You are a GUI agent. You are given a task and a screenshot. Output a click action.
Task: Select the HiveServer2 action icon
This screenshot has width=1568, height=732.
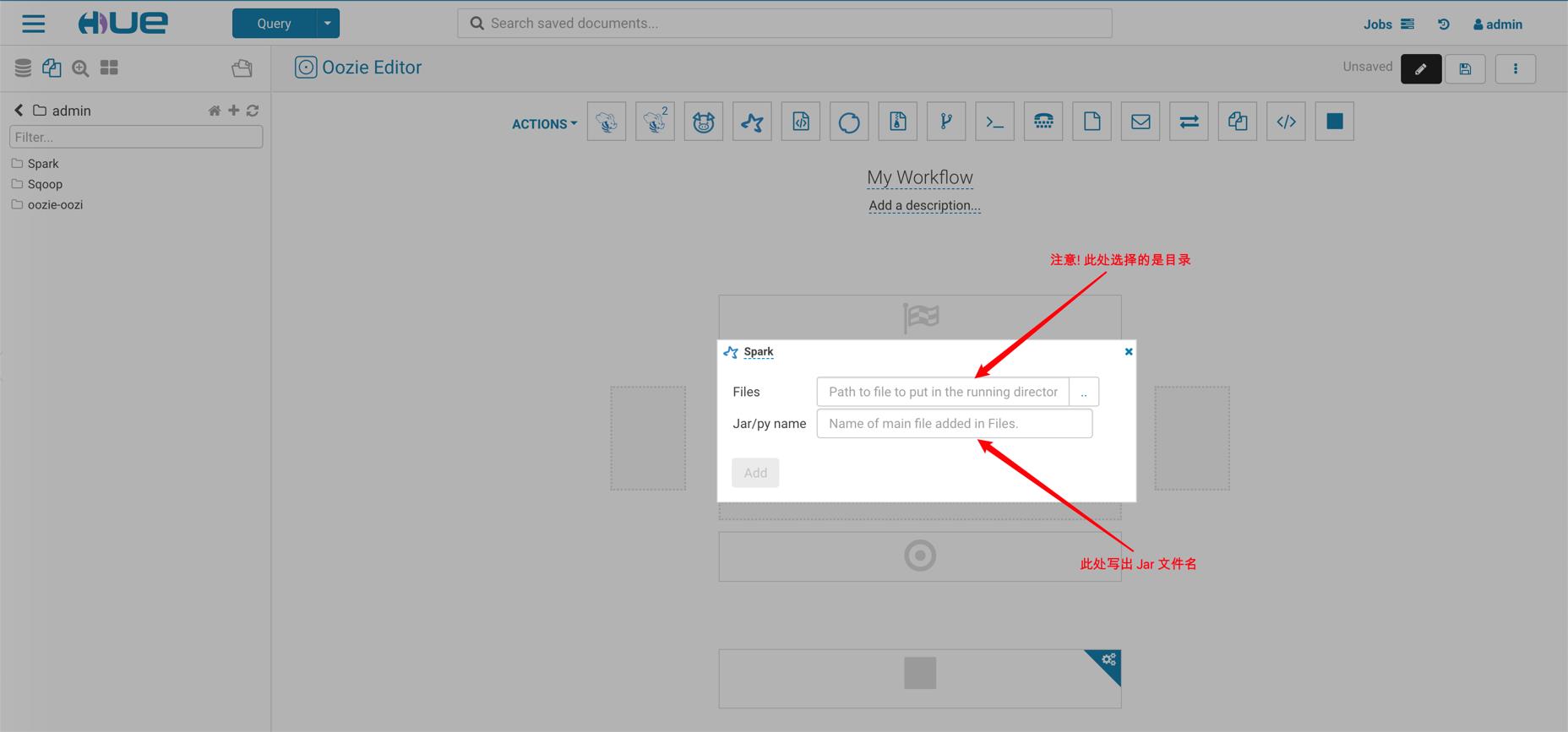[655, 122]
